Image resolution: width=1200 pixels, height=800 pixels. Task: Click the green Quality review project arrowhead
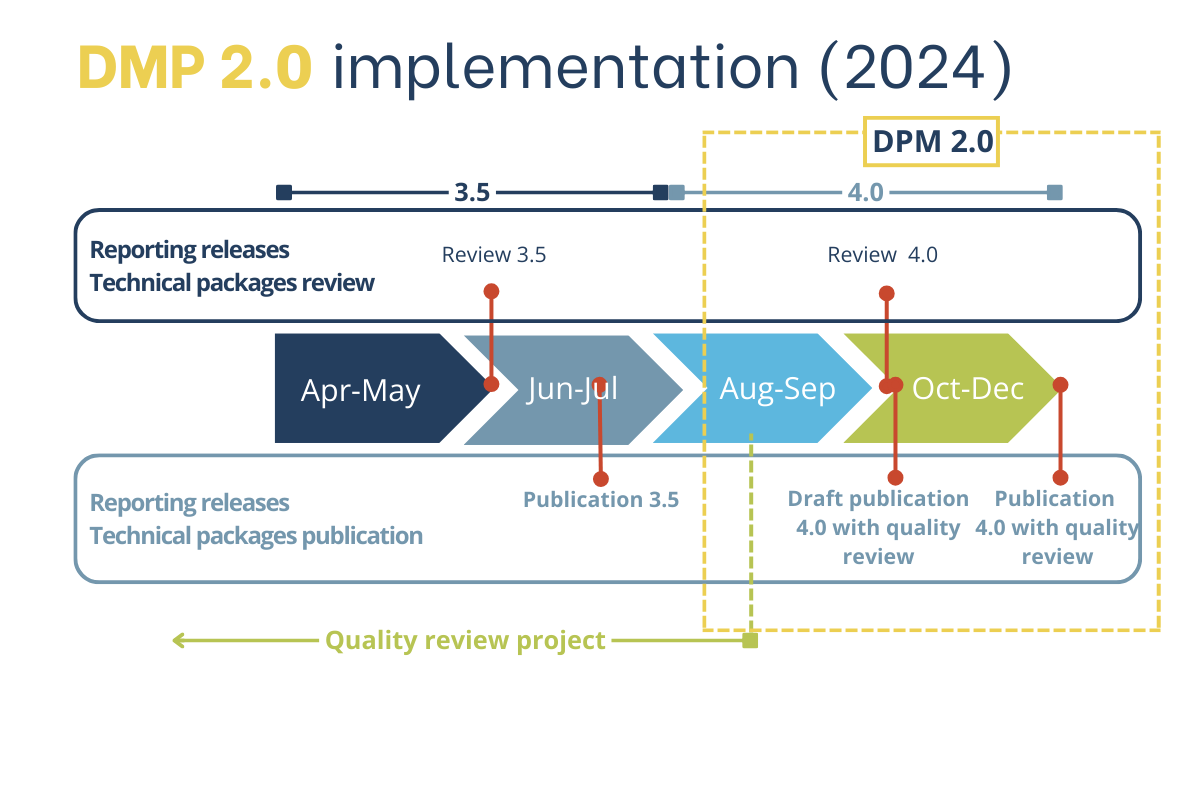click(x=178, y=639)
